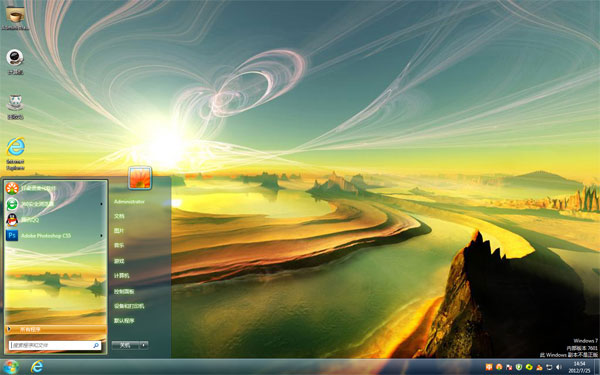Screen dimensions: 600x375
Task: Open Music (音乐) in Start menu
Action: (x=119, y=245)
